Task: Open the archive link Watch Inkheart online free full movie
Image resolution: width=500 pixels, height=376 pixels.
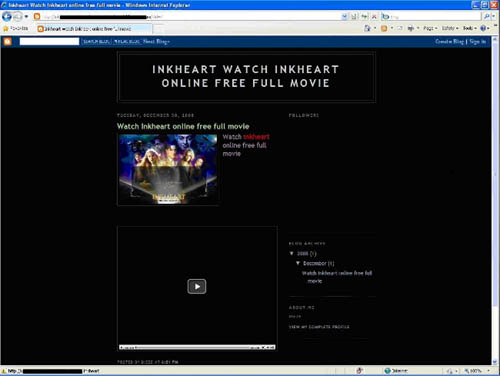Action: (x=337, y=277)
